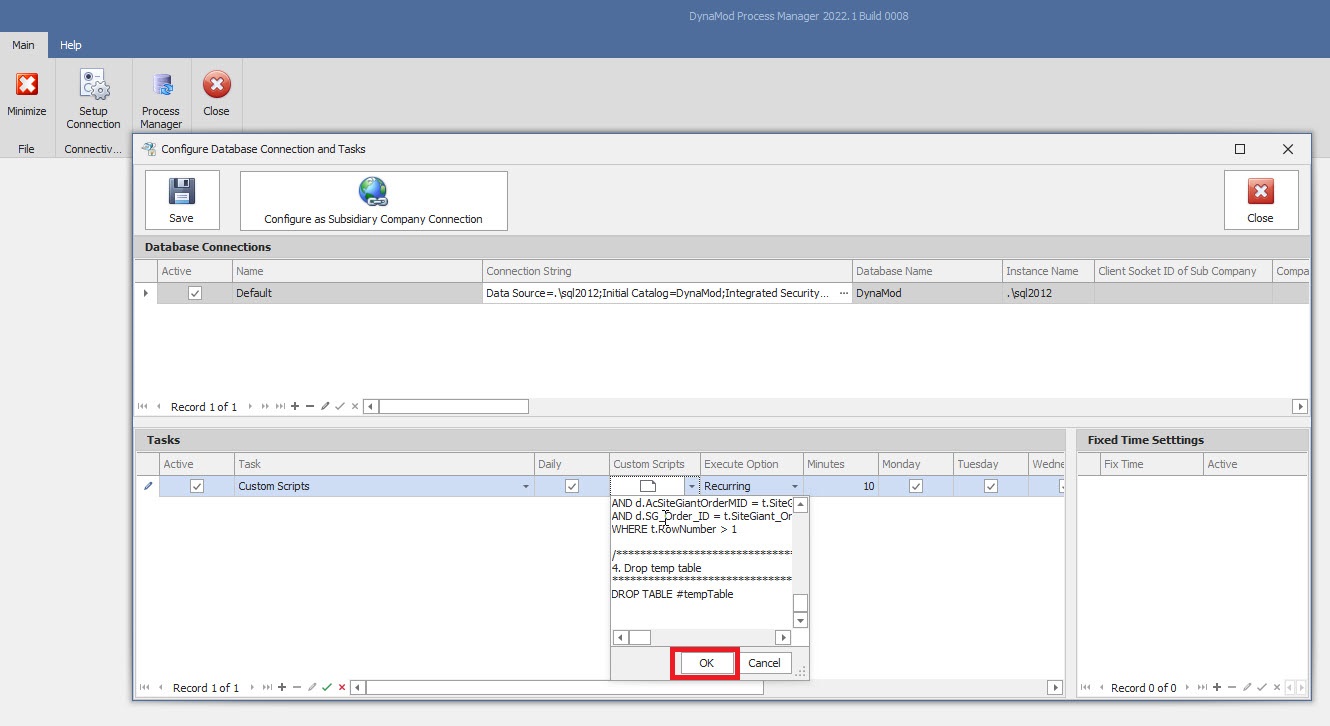The height and width of the screenshot is (726, 1330).
Task: Go to first database connection record
Action: tap(143, 407)
